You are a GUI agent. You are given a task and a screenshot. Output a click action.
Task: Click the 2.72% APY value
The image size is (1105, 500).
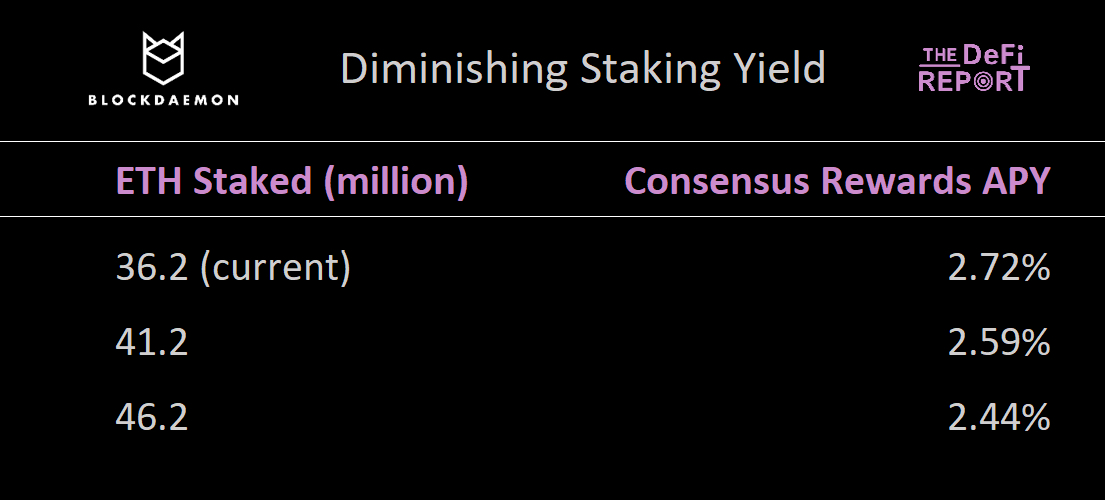(998, 268)
